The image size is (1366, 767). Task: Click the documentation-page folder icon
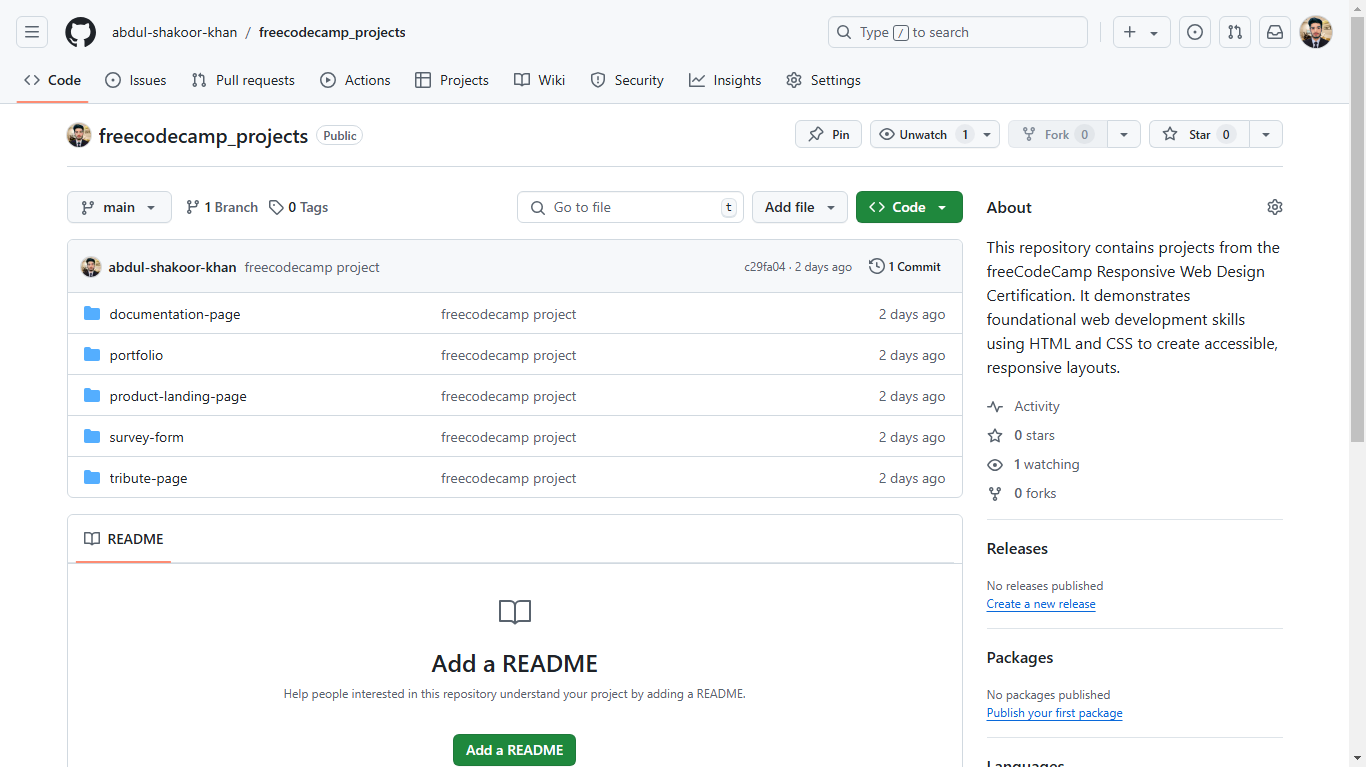click(92, 314)
